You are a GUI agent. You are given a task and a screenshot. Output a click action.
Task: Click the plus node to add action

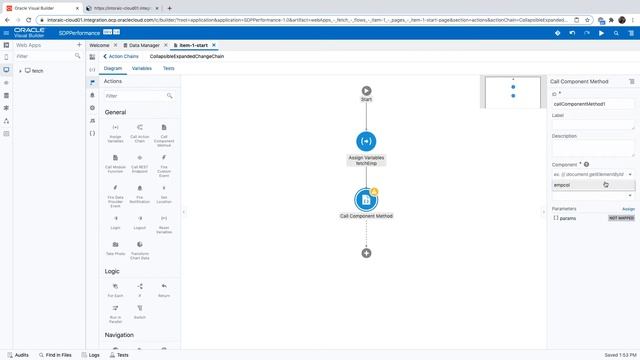pyautogui.click(x=366, y=253)
